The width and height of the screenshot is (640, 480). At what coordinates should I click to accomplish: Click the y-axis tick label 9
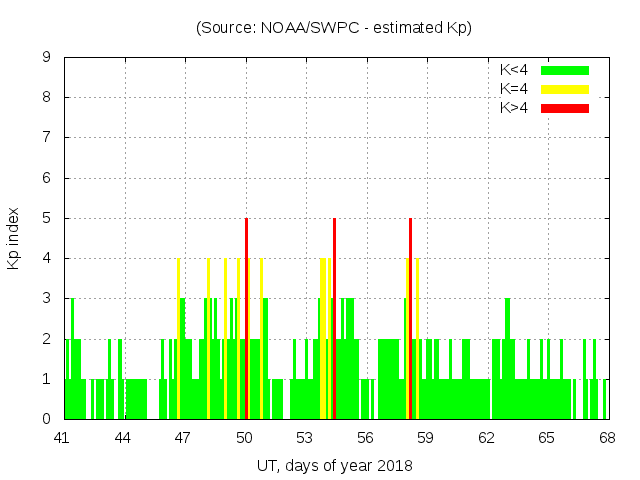click(x=47, y=58)
